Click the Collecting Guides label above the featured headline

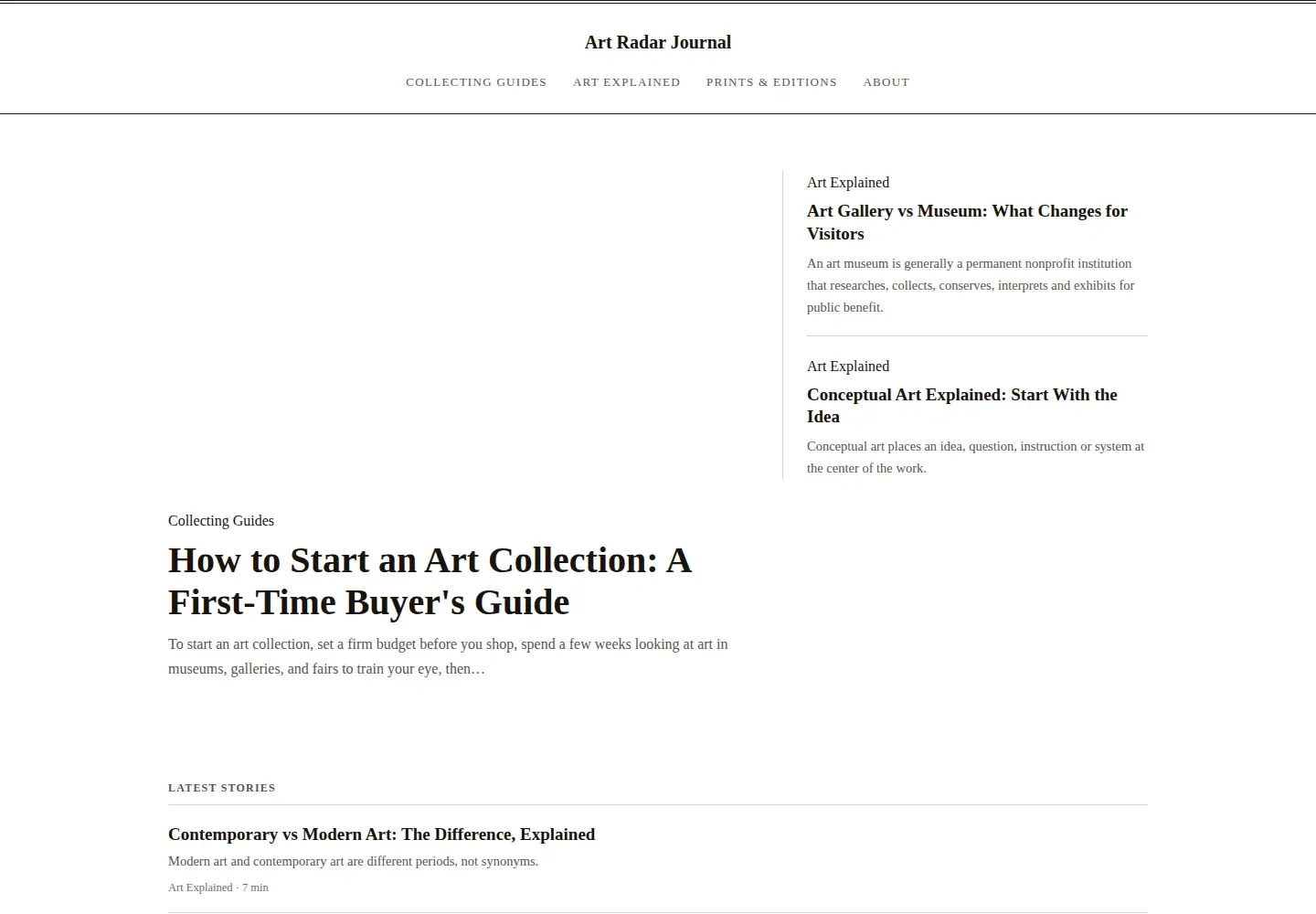pos(221,521)
